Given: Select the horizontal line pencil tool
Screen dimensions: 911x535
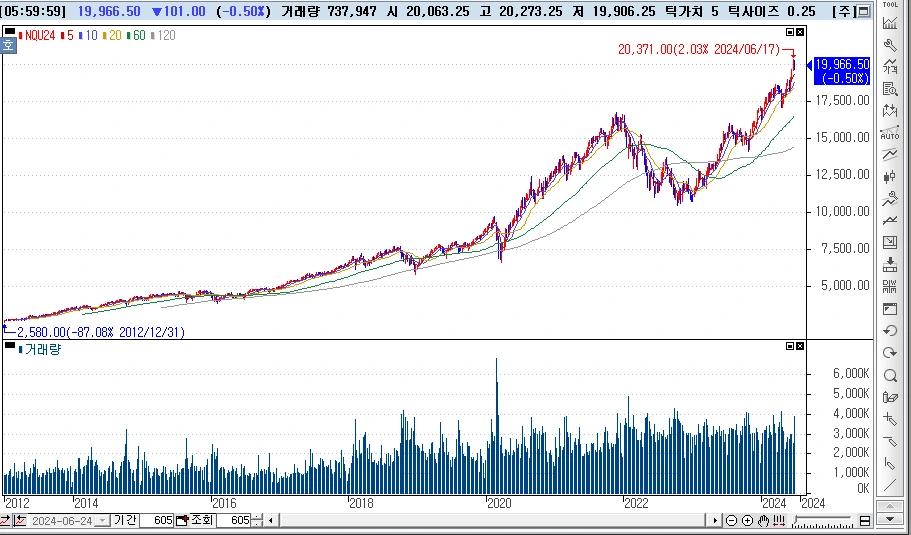Looking at the screenshot, I should pos(890,441).
